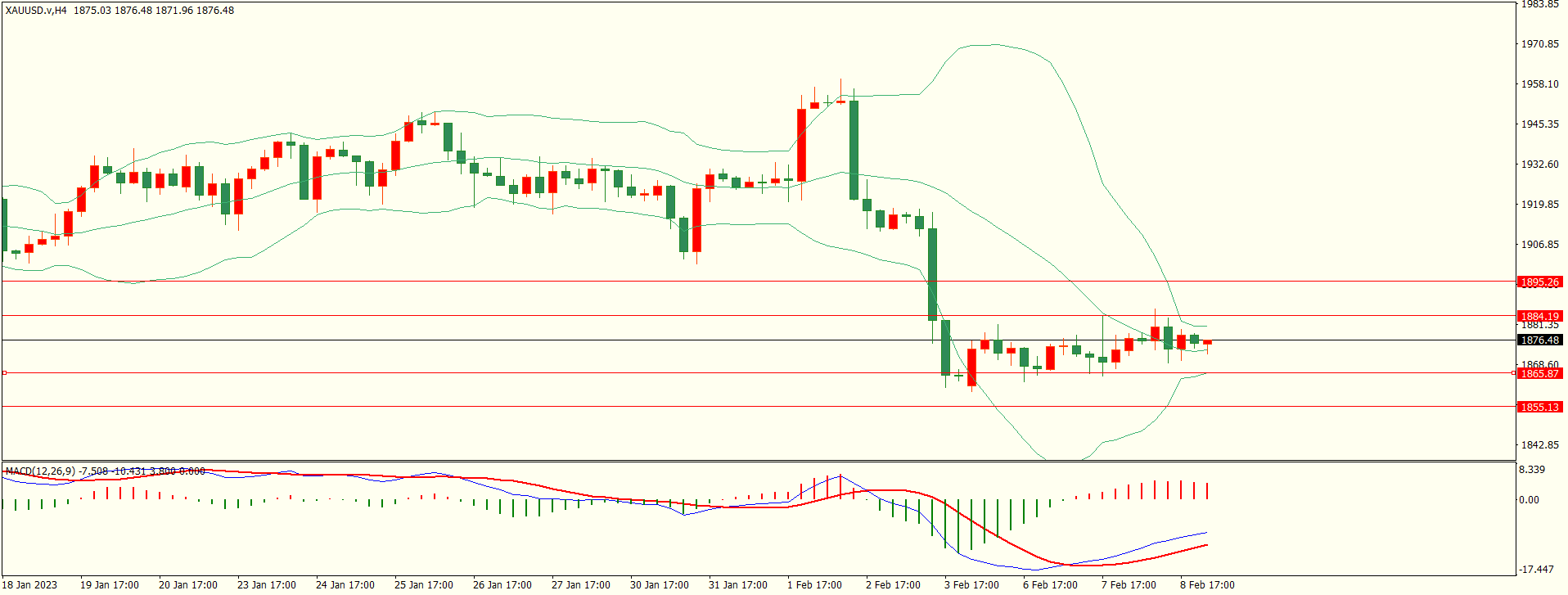Click the 1932.60 price axis value
Viewport: 1568px width, 595px height.
click(x=1540, y=165)
